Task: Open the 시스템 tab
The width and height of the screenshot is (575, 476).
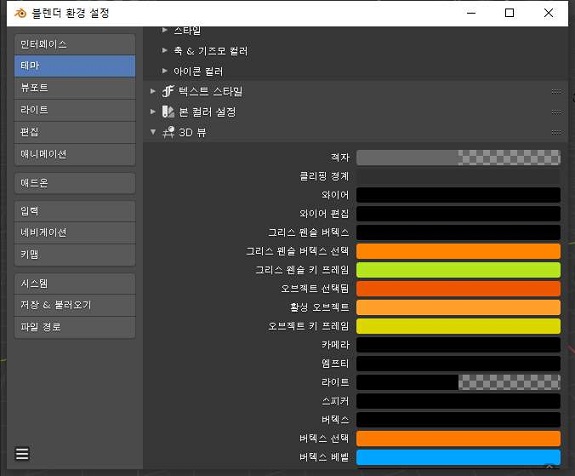Action: coord(75,283)
